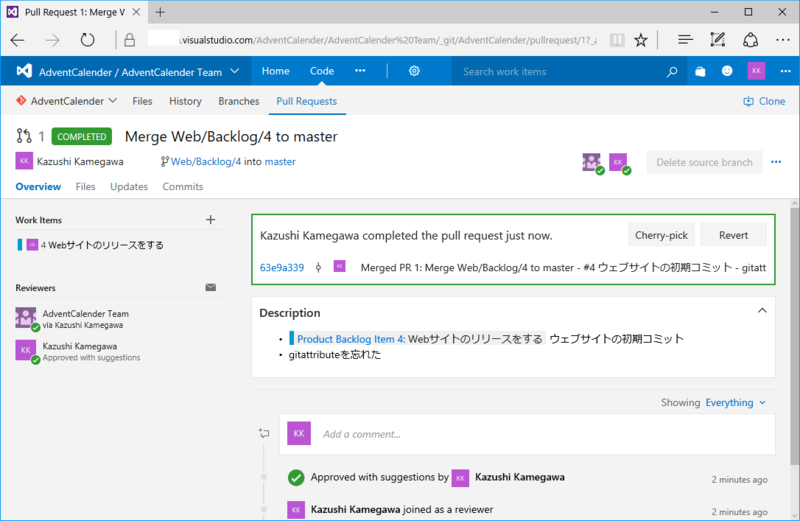800x521 pixels.
Task: Click the KK approved reviewer avatar at top
Action: click(619, 163)
